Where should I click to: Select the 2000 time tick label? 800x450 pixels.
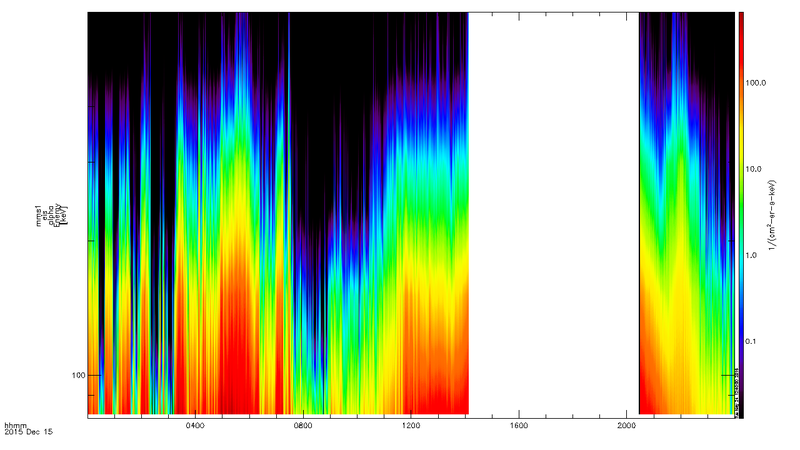(627, 425)
